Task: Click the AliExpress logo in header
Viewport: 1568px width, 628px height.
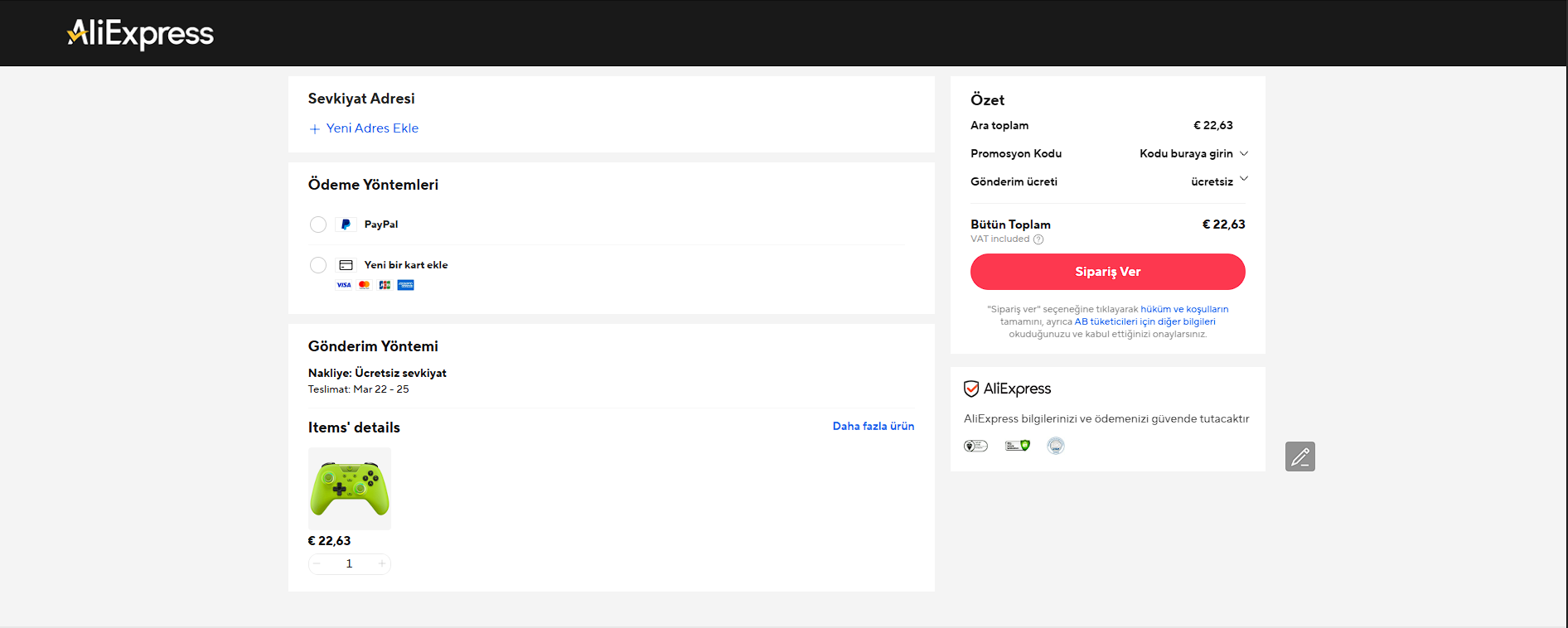Action: (x=140, y=34)
